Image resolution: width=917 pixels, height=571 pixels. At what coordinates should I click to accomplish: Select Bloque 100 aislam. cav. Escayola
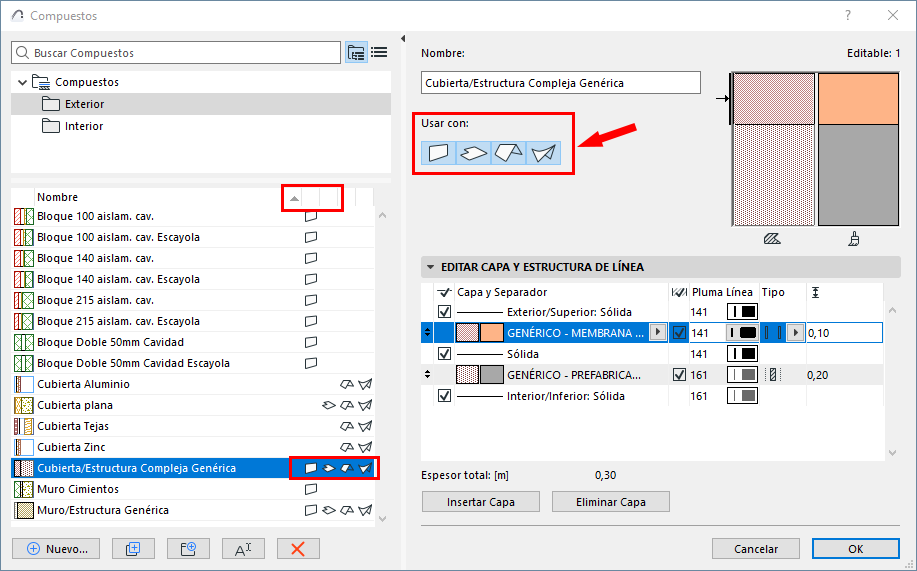(193, 238)
